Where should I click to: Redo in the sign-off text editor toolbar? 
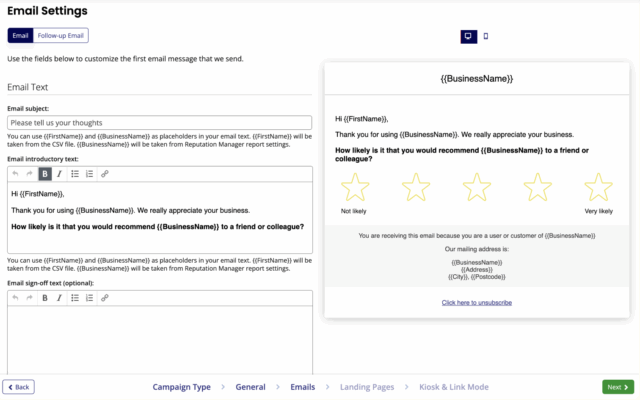pos(29,298)
